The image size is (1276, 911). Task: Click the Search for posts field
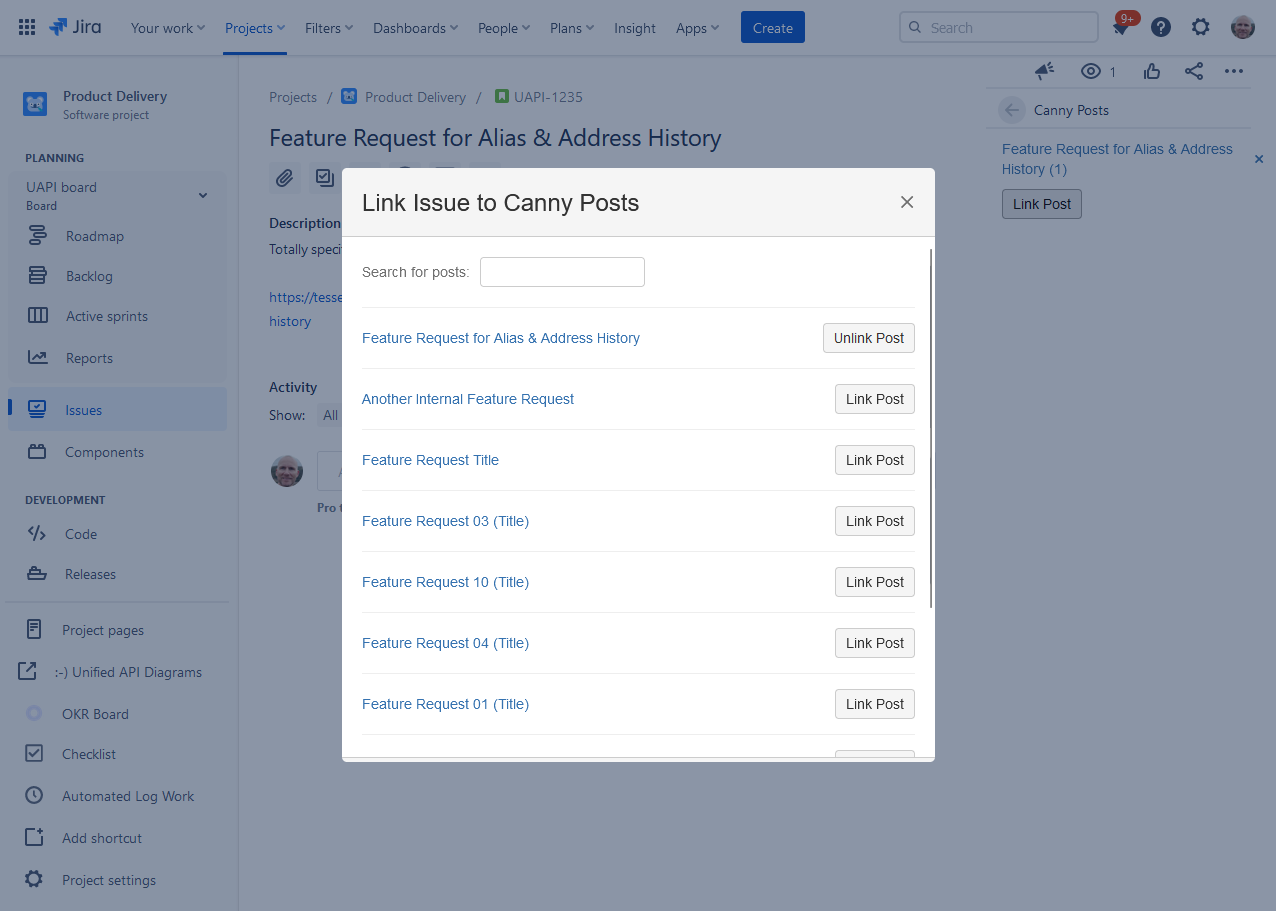562,272
